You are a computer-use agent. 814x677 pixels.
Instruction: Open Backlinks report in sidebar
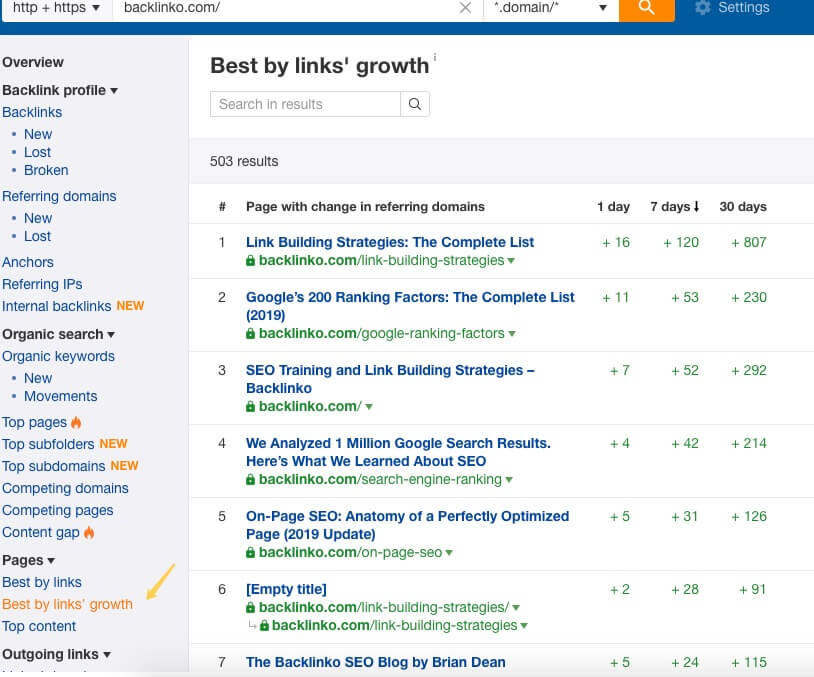pos(32,112)
